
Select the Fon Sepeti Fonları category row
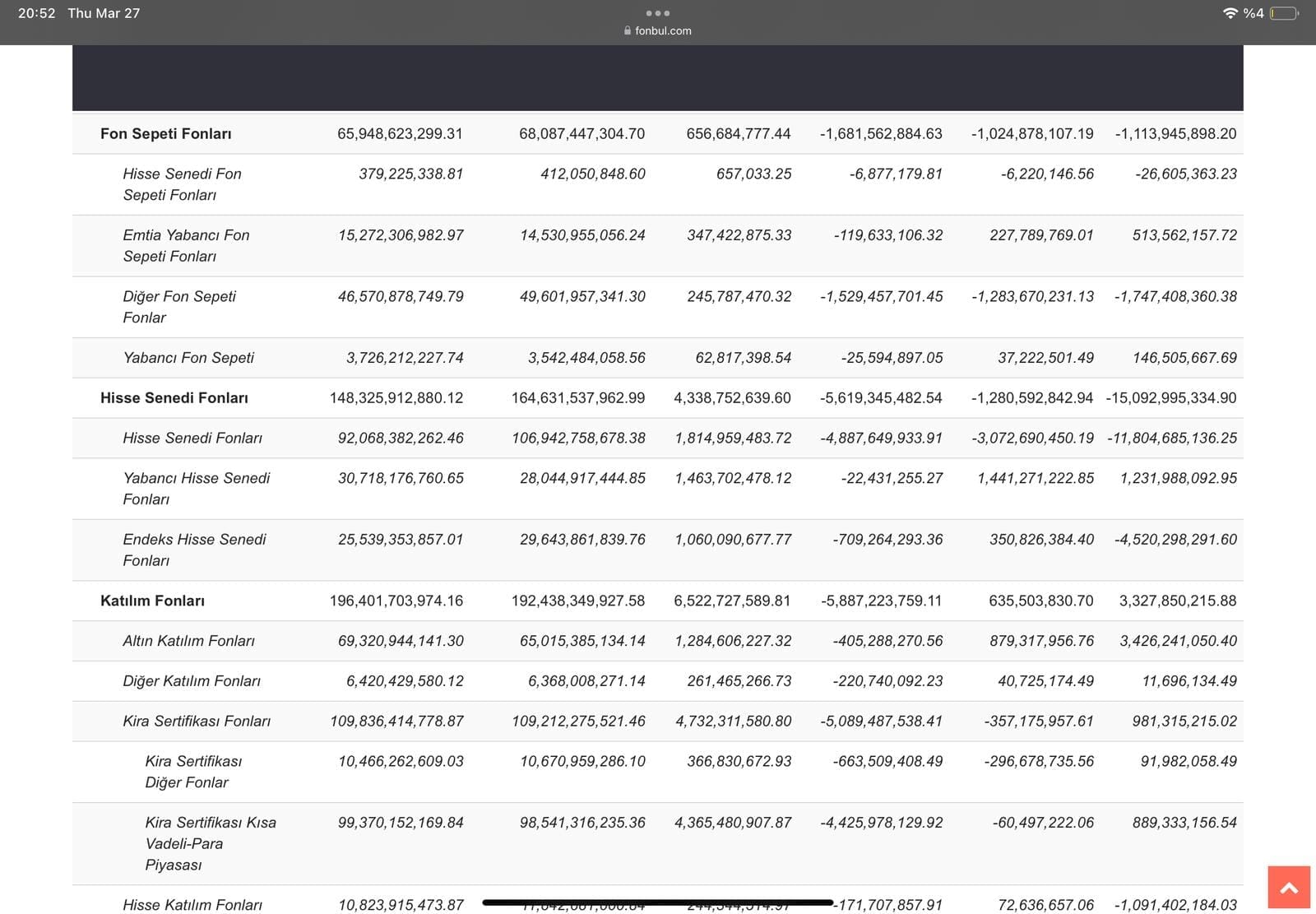(165, 133)
